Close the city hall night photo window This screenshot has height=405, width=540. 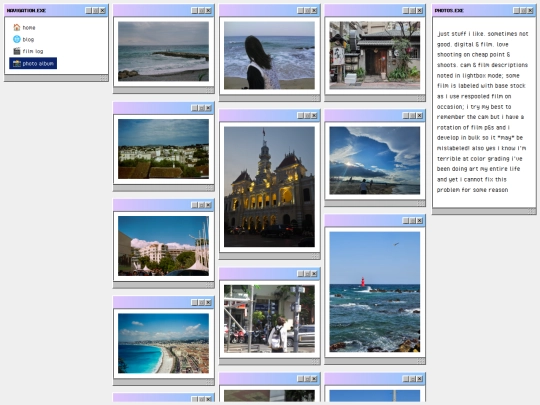click(314, 116)
